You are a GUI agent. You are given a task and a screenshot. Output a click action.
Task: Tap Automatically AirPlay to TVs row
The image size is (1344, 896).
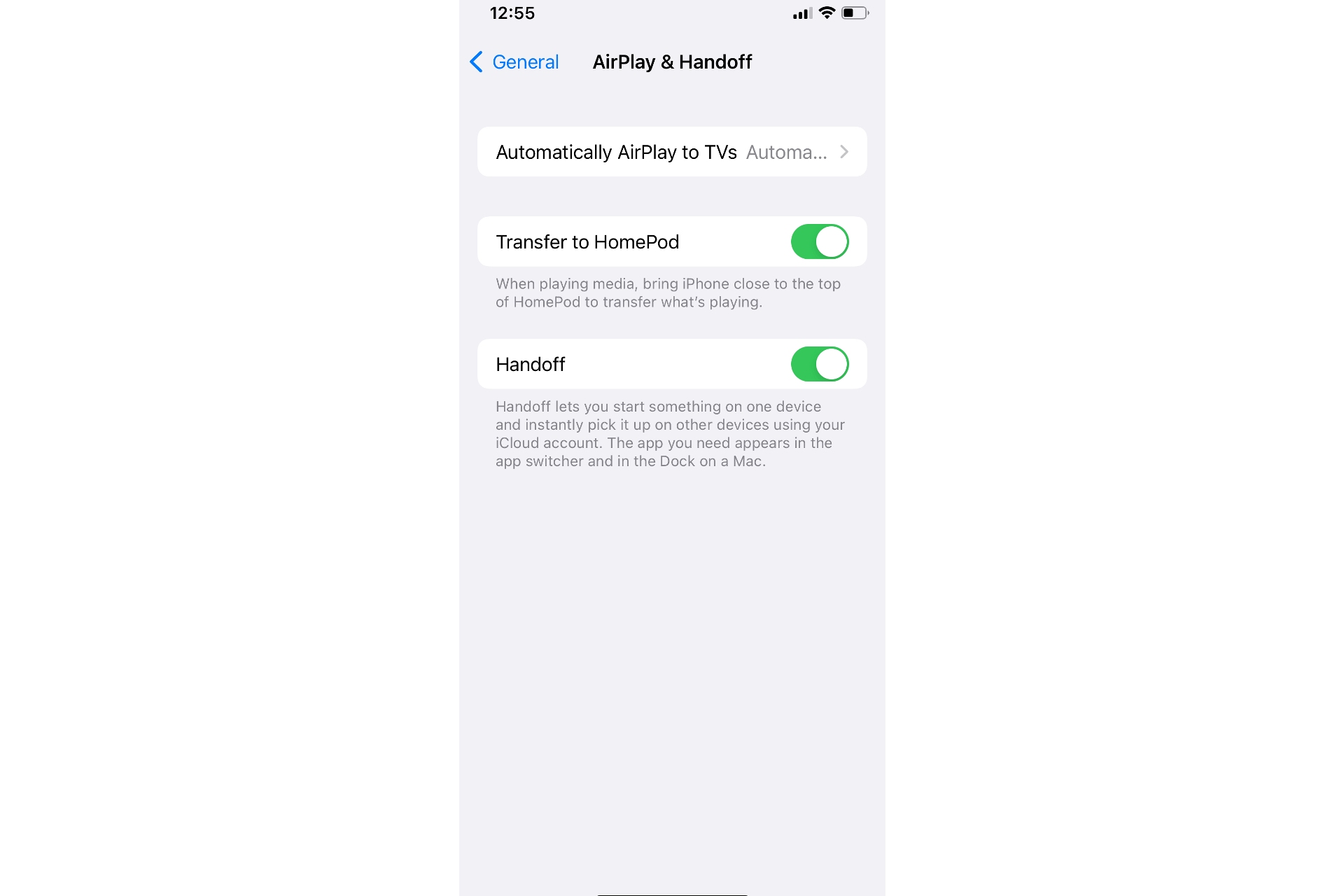tap(672, 152)
